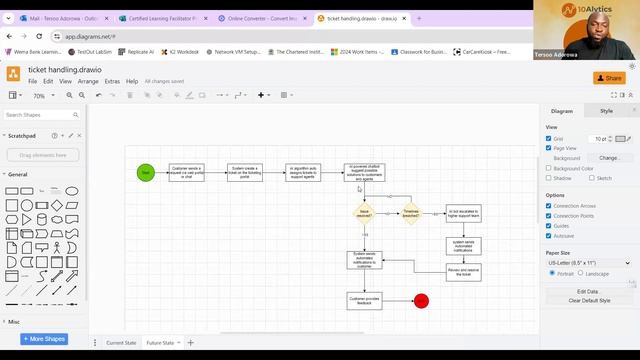This screenshot has height=360, width=640.
Task: Click the fill color bucket icon
Action: 177,95
